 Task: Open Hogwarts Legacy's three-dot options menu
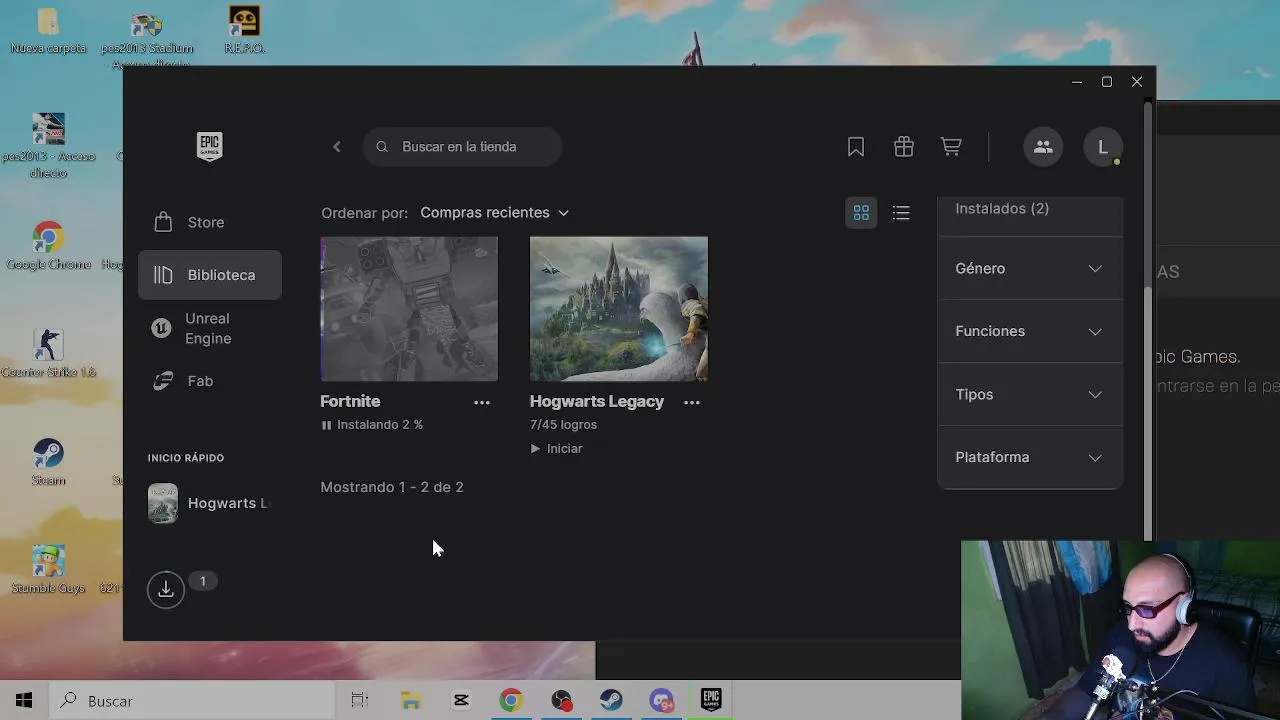pyautogui.click(x=692, y=402)
